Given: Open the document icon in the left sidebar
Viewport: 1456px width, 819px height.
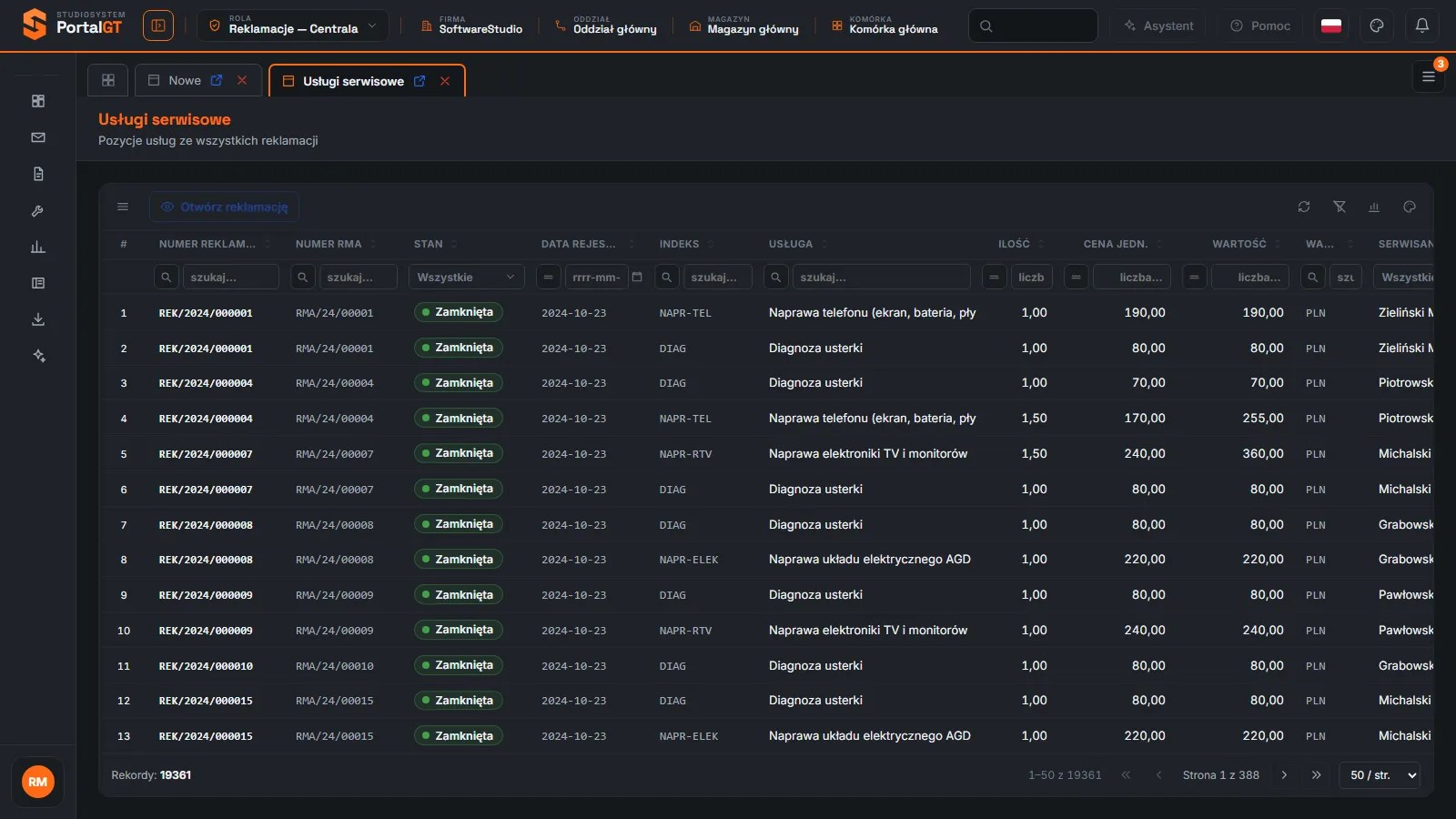Looking at the screenshot, I should 38,174.
